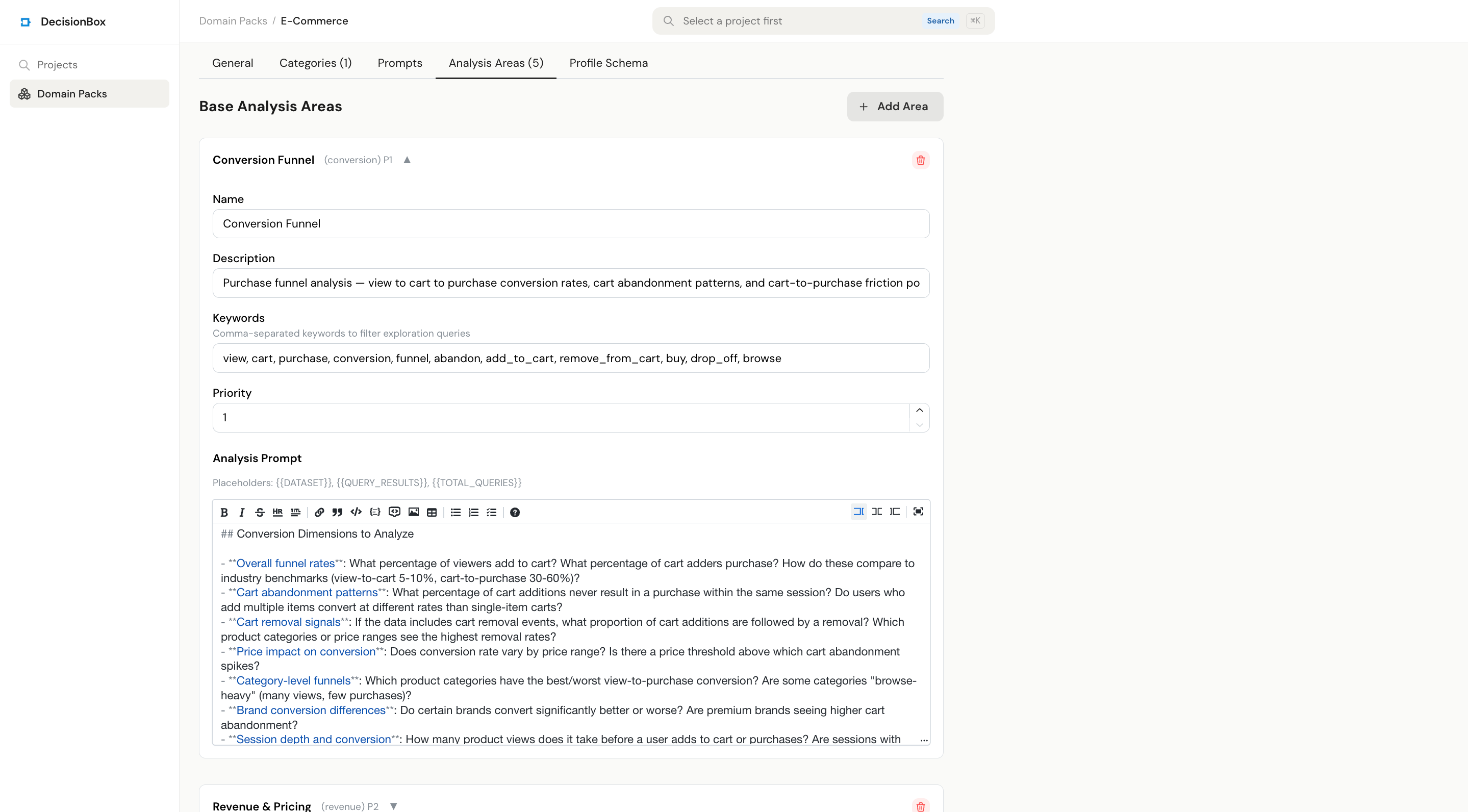Add an unordered bullet list
The image size is (1468, 812).
pos(455,512)
